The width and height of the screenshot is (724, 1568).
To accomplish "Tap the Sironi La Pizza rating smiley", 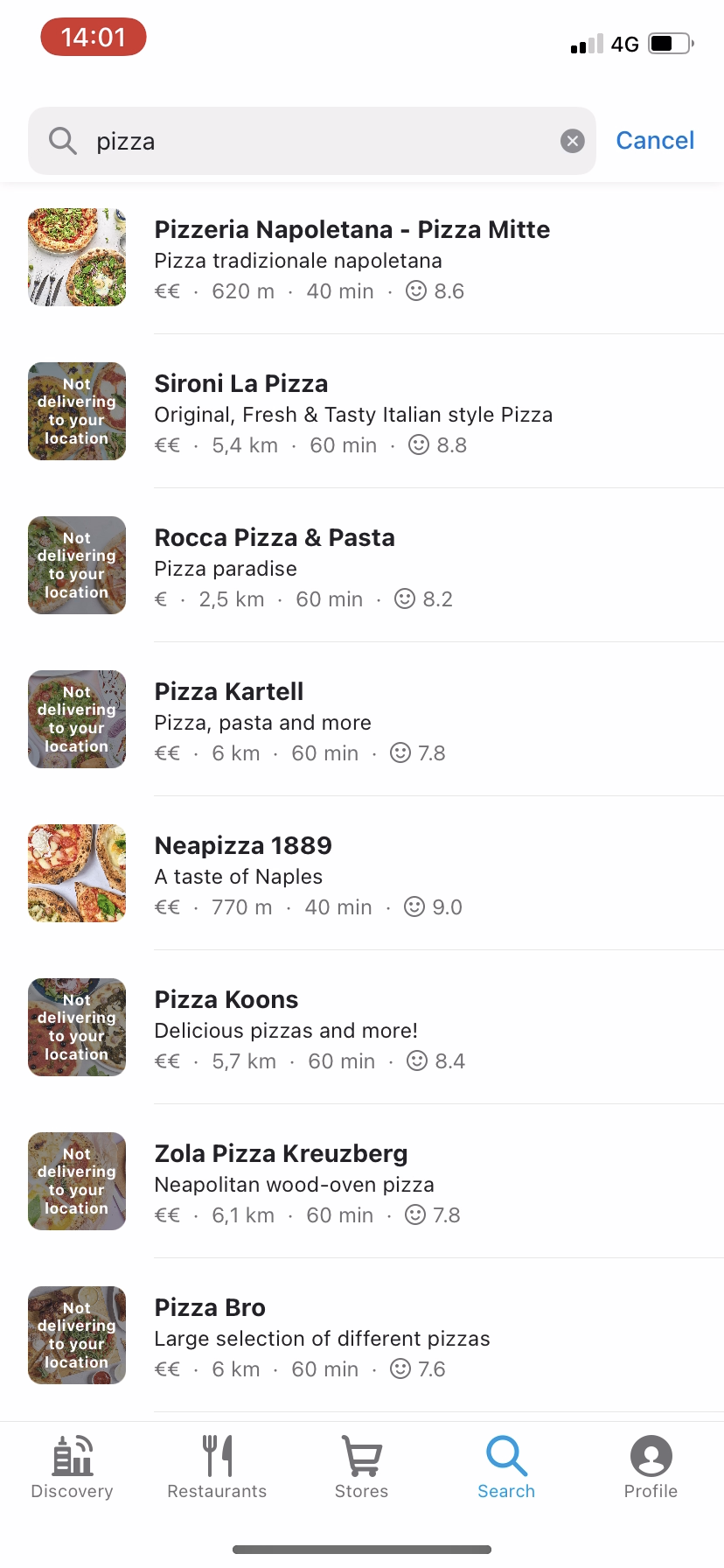I will (x=419, y=445).
